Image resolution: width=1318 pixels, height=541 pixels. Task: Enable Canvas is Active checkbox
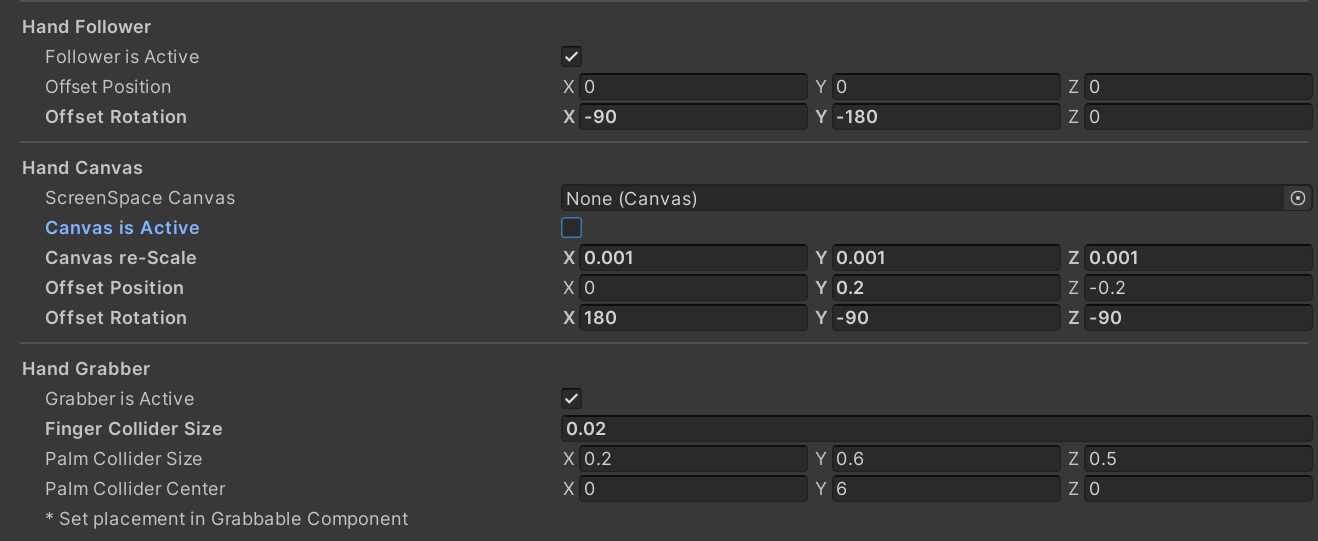click(572, 228)
